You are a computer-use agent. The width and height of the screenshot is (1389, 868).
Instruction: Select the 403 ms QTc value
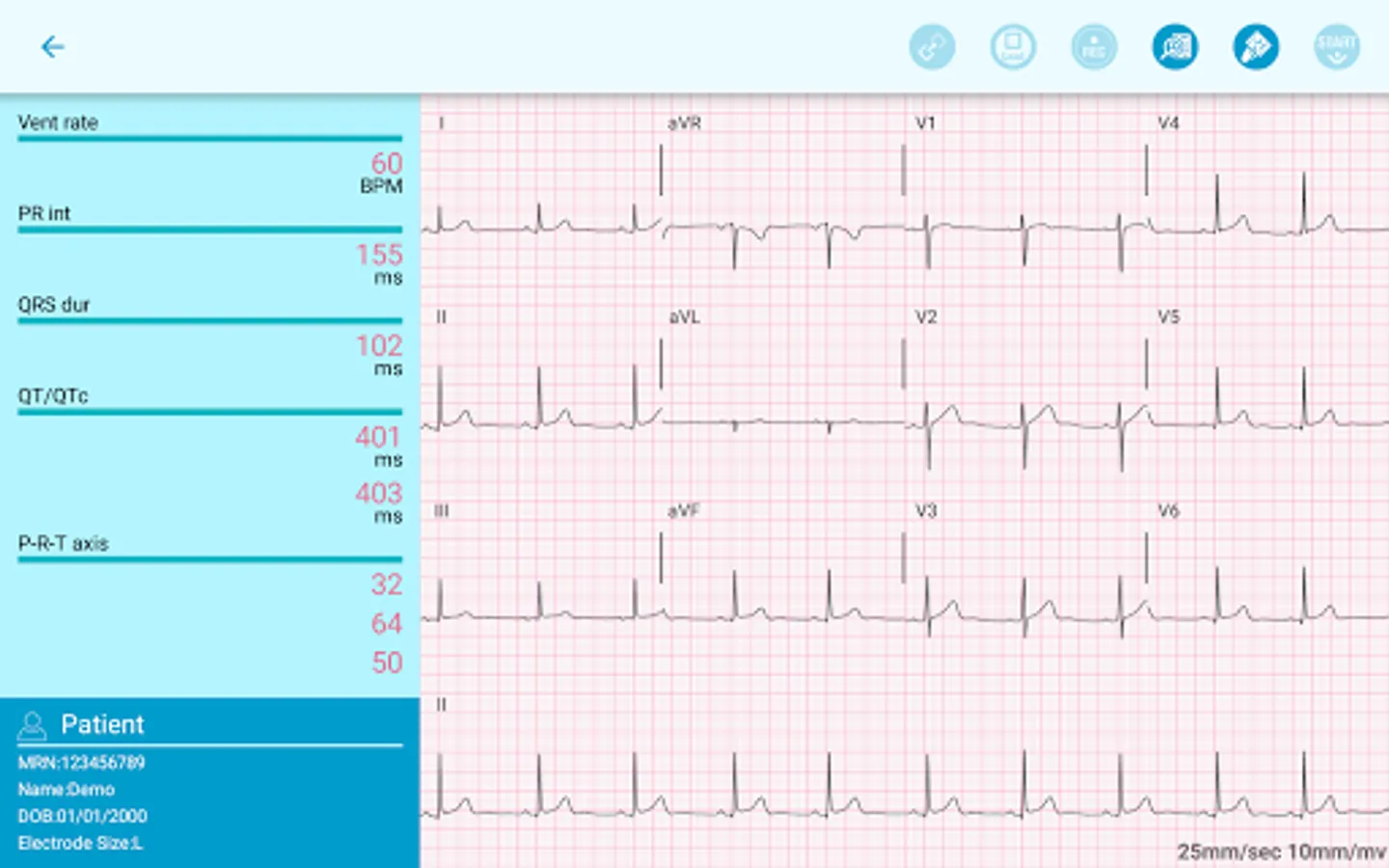point(378,493)
